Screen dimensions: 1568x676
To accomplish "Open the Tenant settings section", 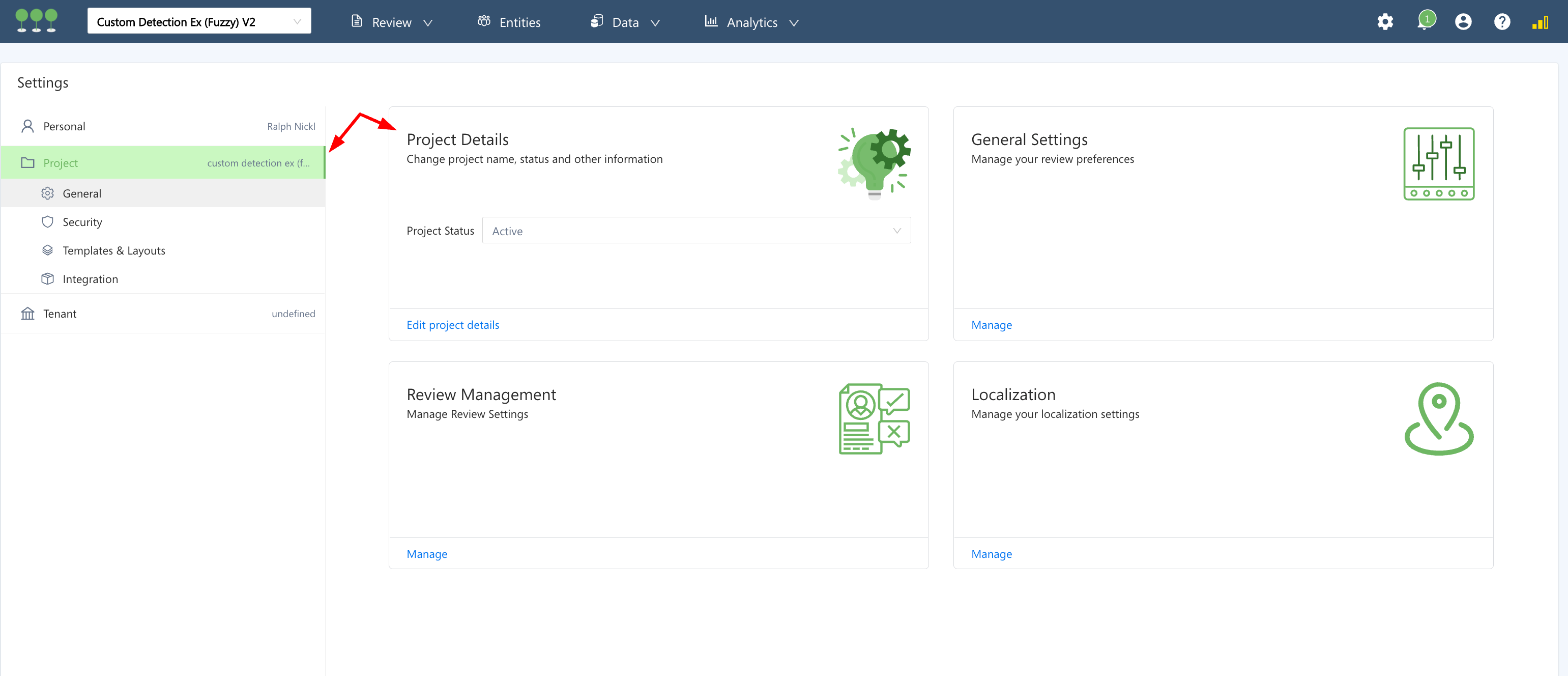I will click(60, 314).
